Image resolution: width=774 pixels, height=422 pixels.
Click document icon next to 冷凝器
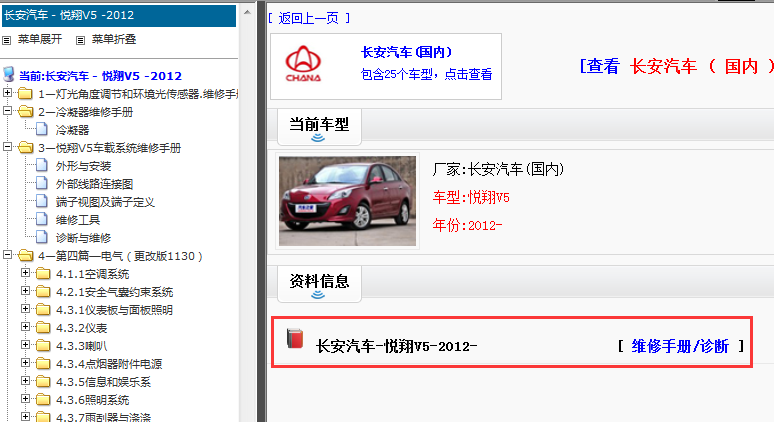42,129
